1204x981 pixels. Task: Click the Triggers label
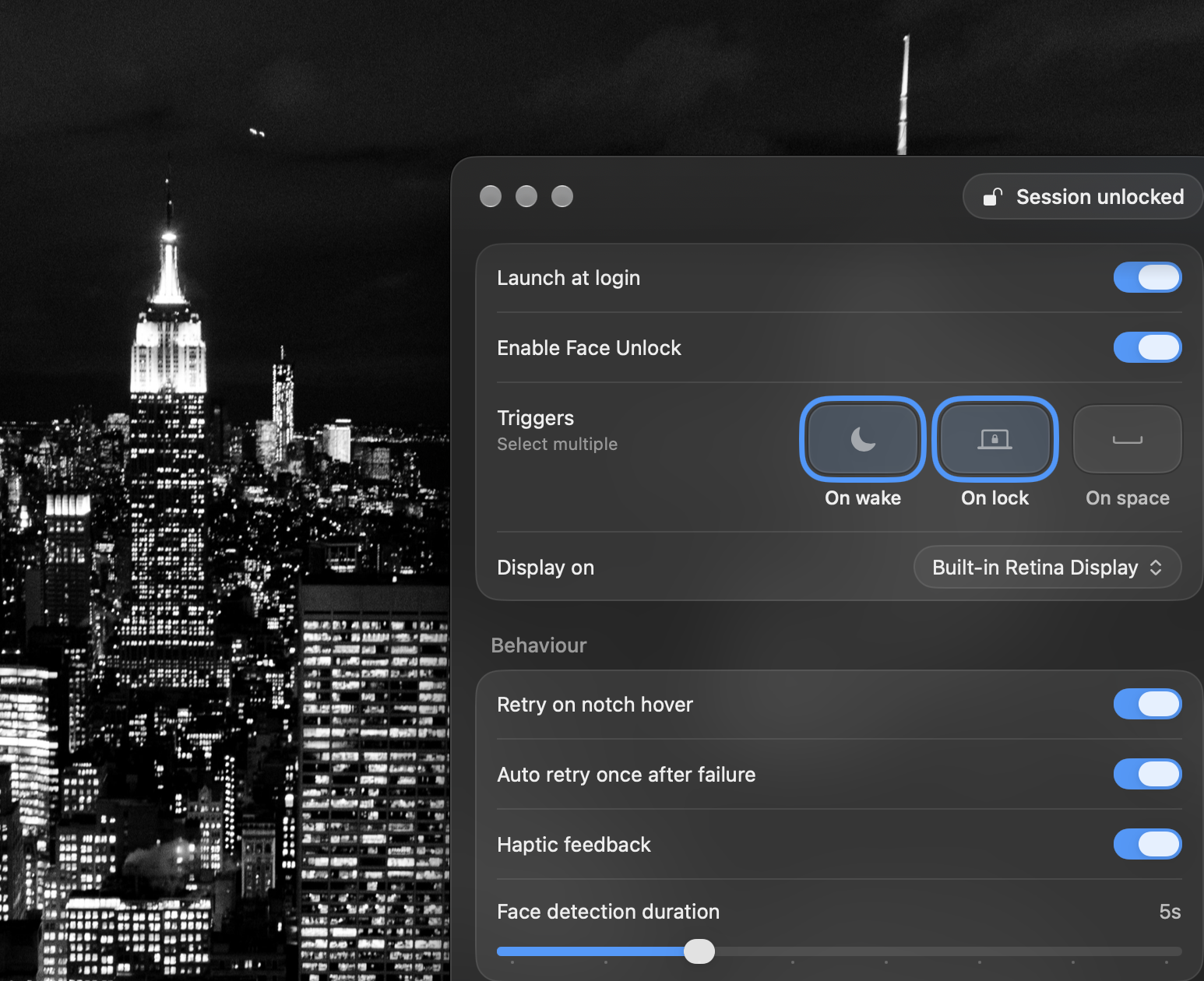click(x=536, y=418)
